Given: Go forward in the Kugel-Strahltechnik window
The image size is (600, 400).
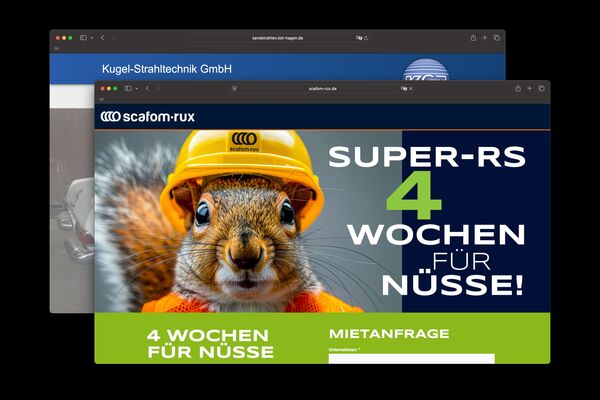Looking at the screenshot, I should tap(113, 38).
